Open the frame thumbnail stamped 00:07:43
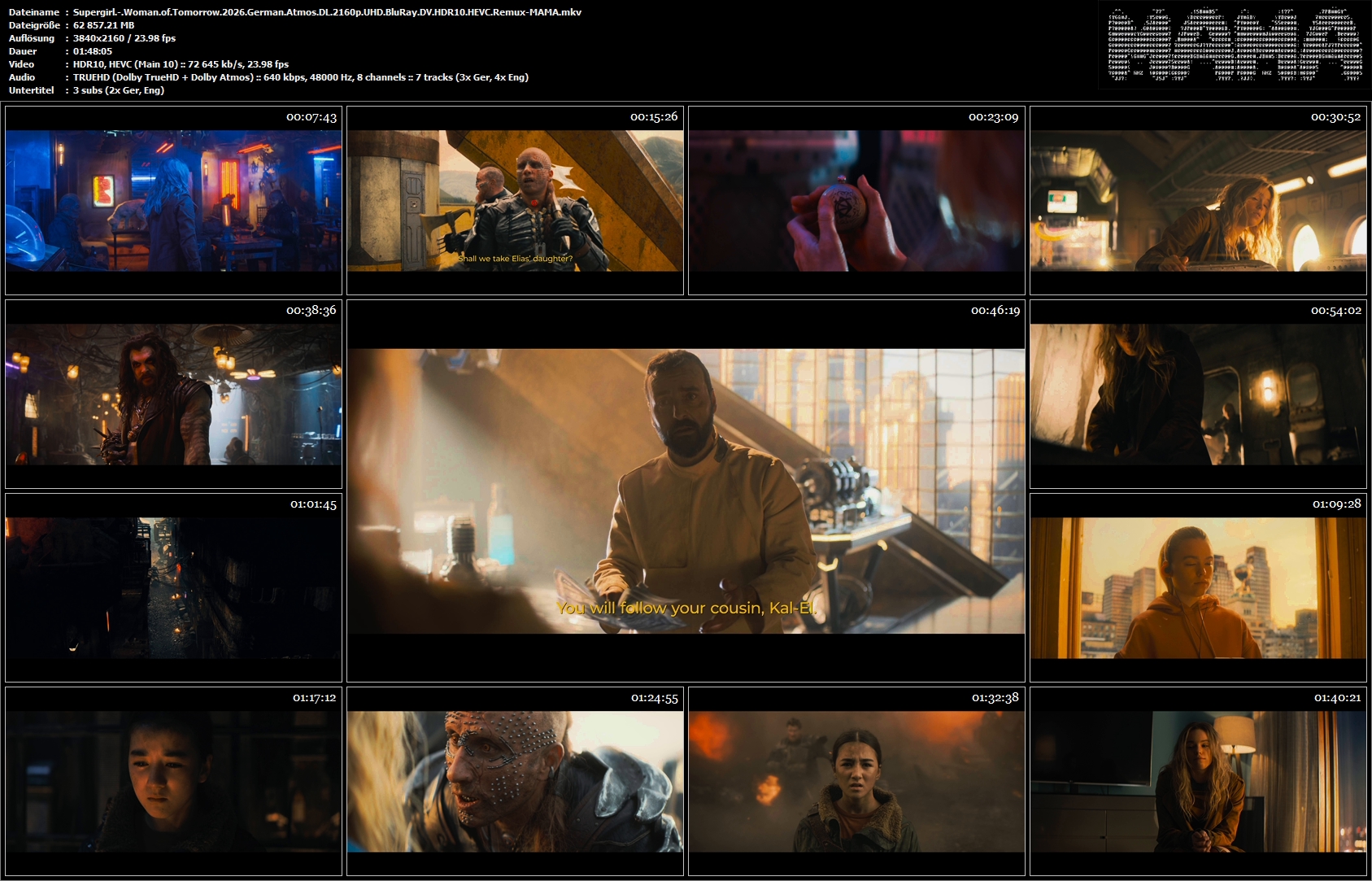 click(x=173, y=200)
